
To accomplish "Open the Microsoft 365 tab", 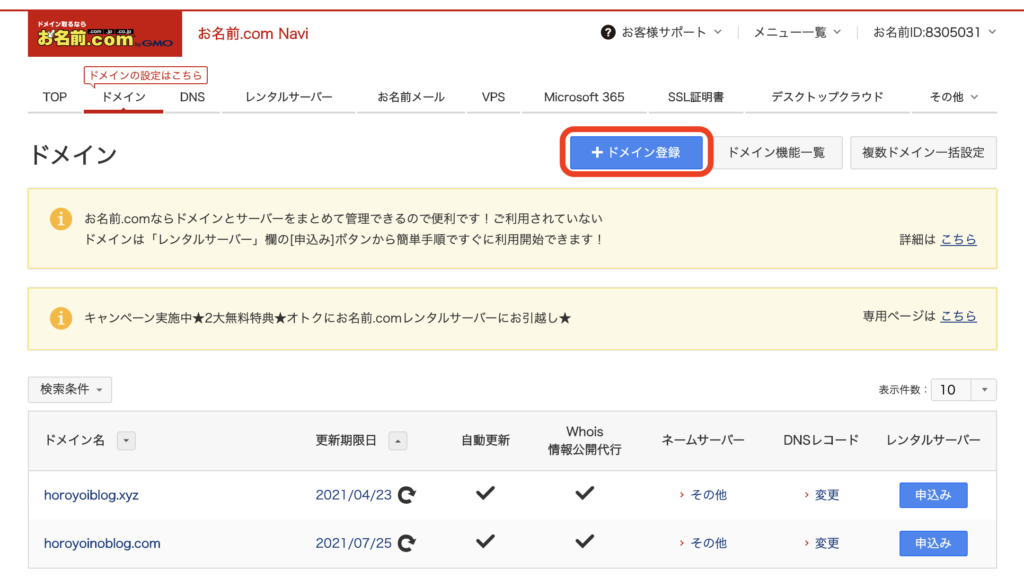I will tap(584, 97).
